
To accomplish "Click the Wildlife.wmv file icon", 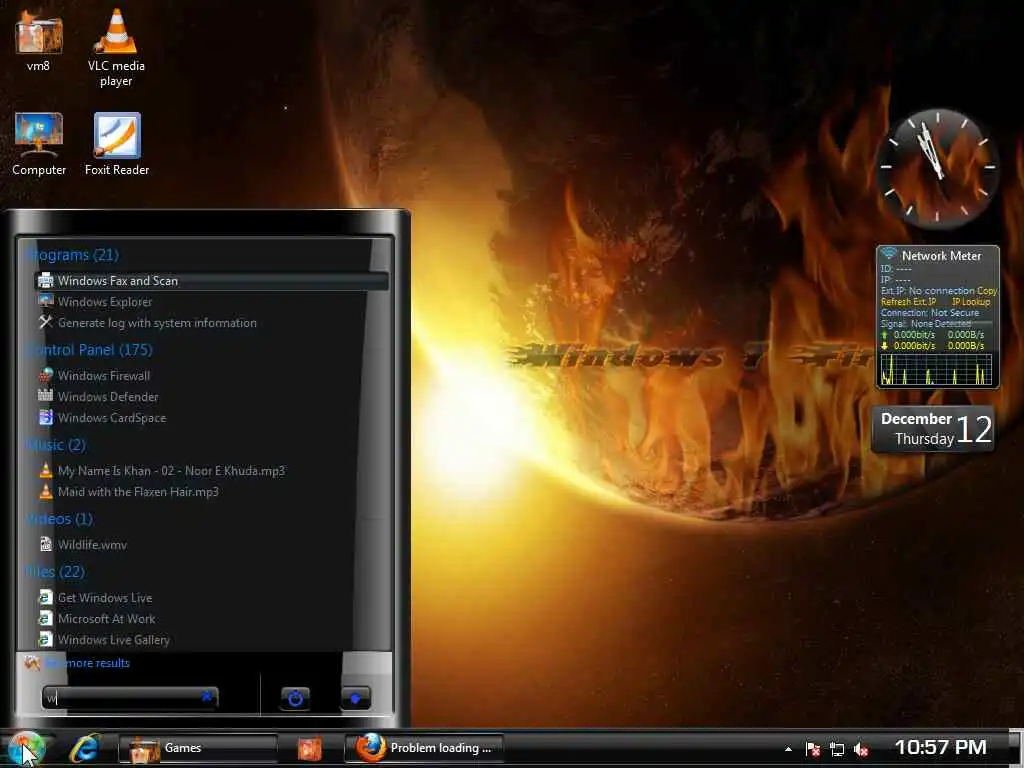I will coord(46,544).
